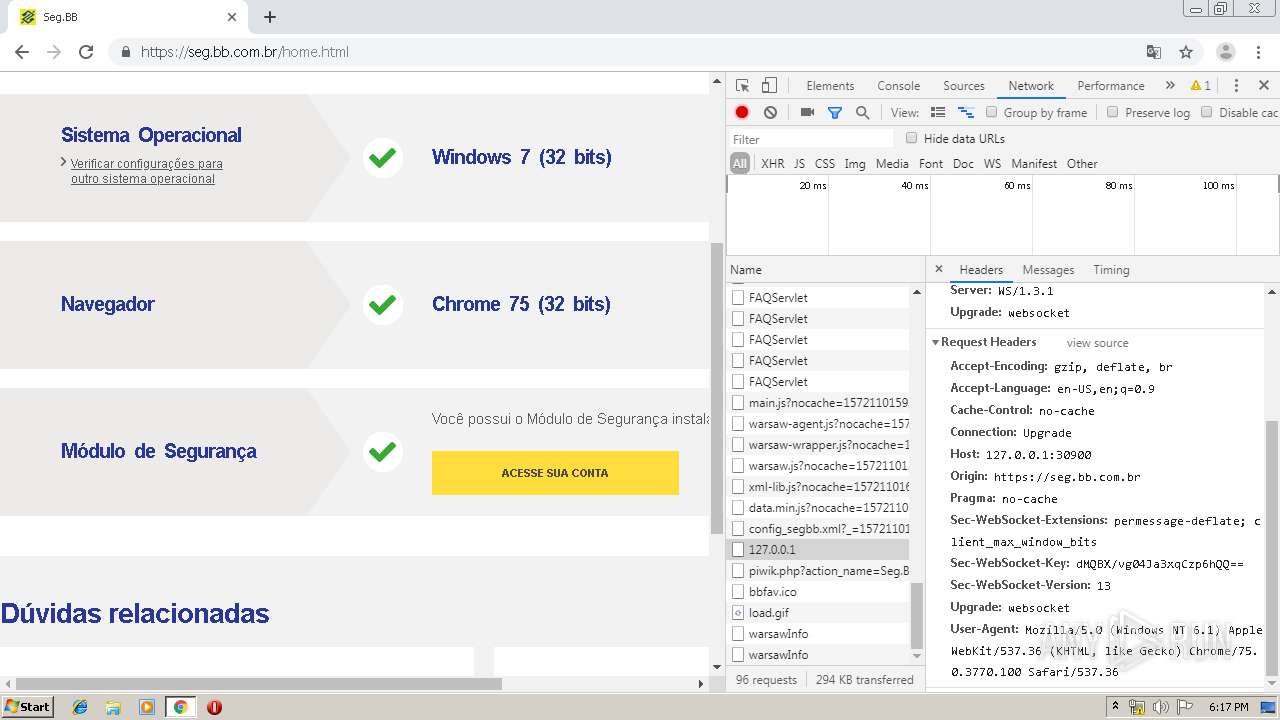Screen dimensions: 1280x720
Task: Open the Sources panel
Action: pos(964,86)
